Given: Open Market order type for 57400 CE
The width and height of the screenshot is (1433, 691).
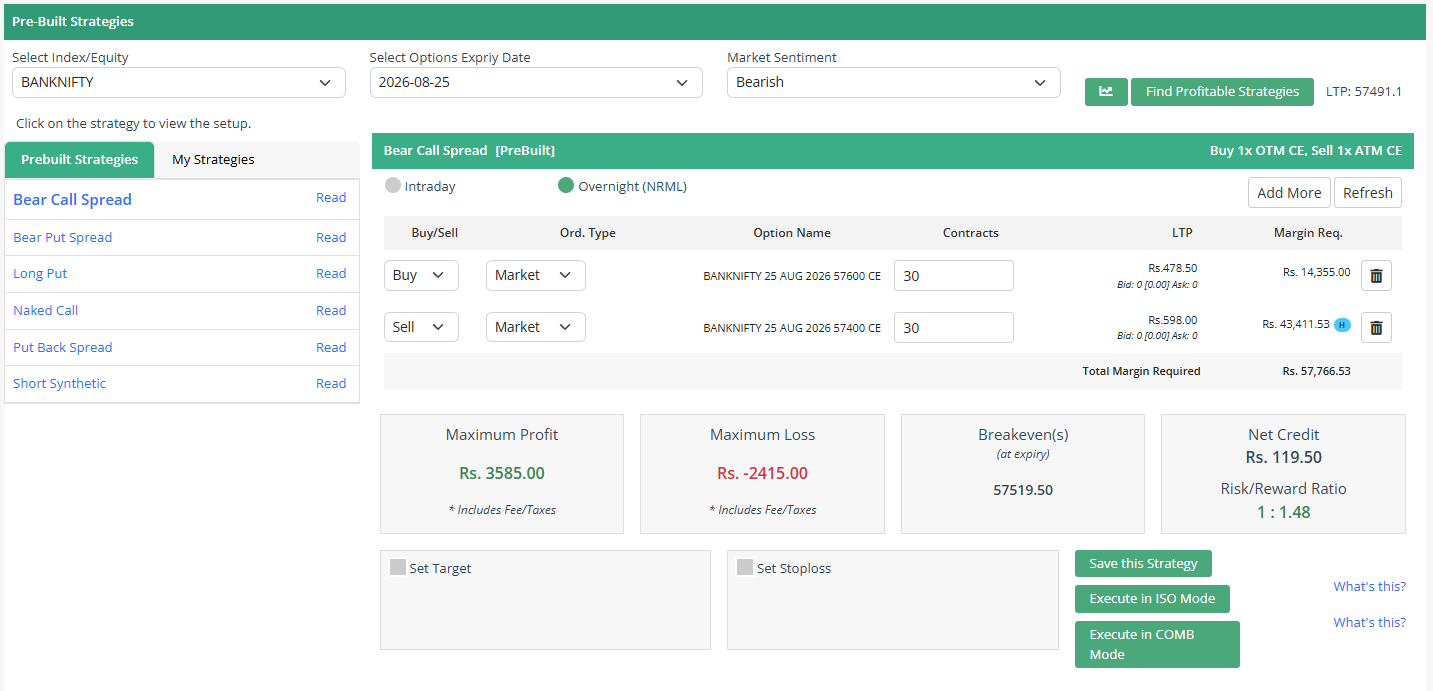Looking at the screenshot, I should point(536,327).
